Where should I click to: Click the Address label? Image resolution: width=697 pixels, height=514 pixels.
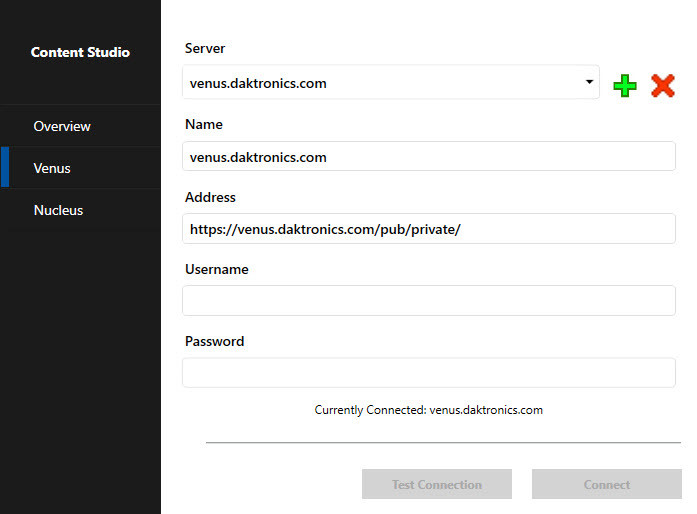click(x=210, y=197)
